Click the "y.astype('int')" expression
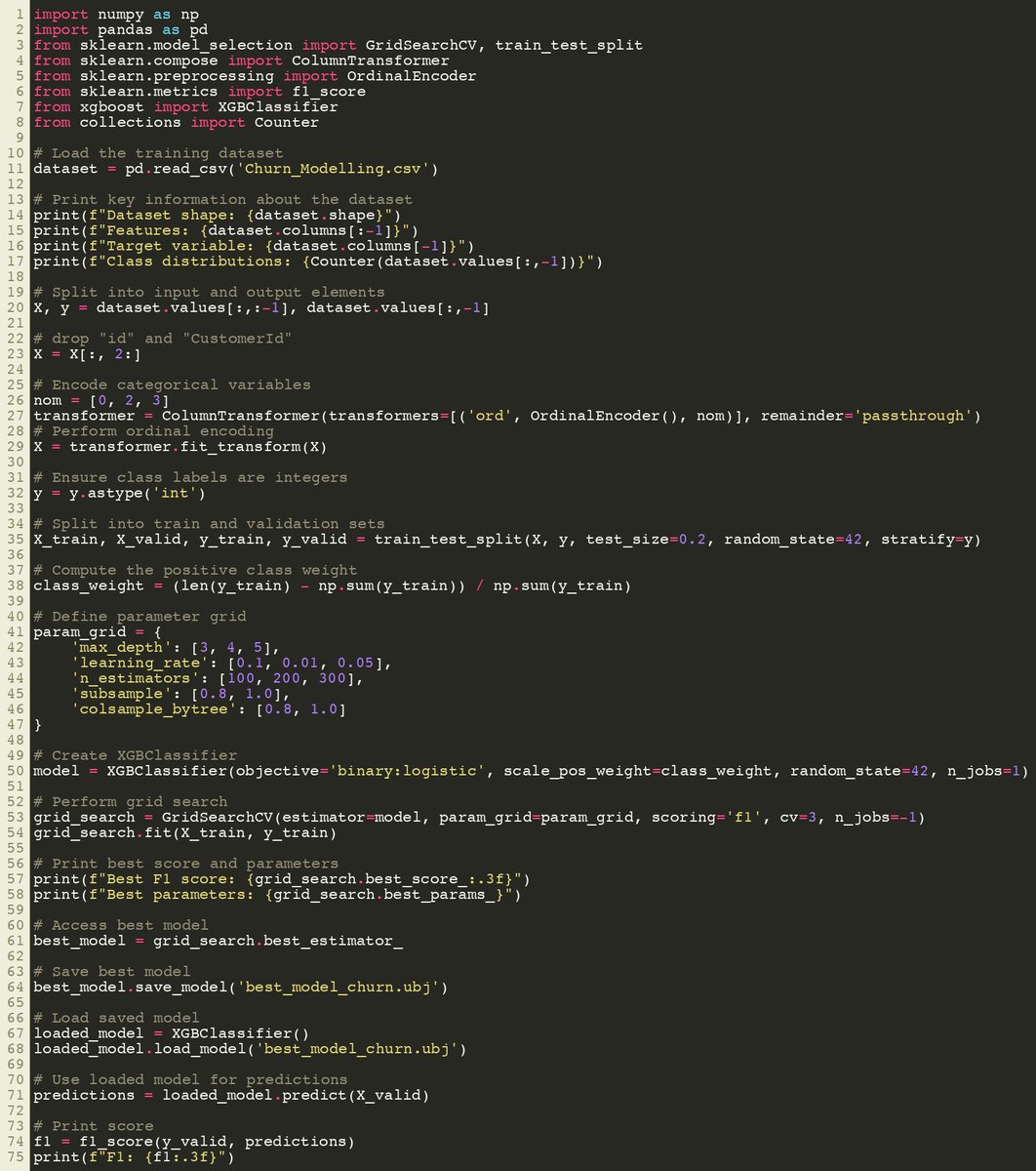The width and height of the screenshot is (1036, 1171). [x=140, y=493]
